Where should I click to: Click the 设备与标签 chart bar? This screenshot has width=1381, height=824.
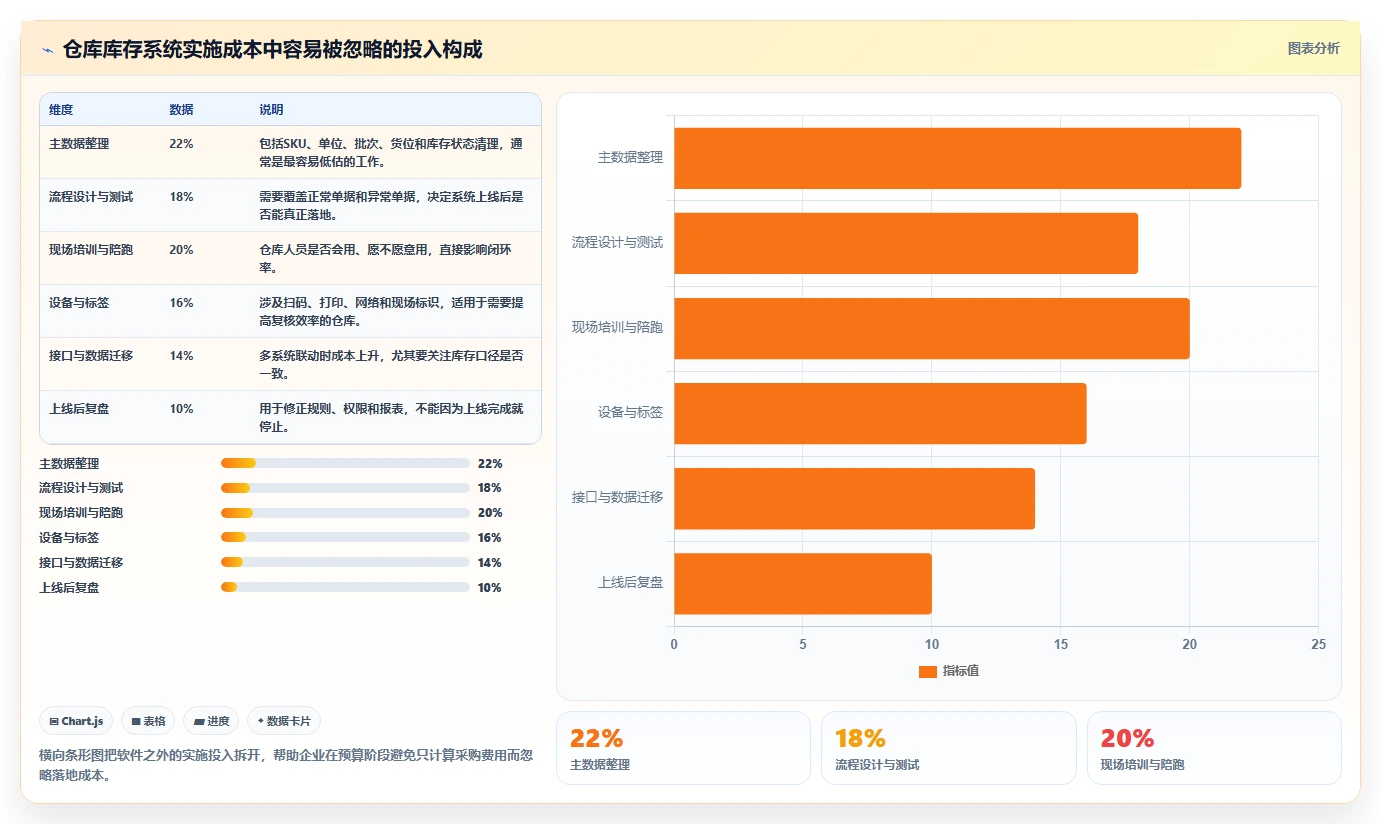point(880,413)
